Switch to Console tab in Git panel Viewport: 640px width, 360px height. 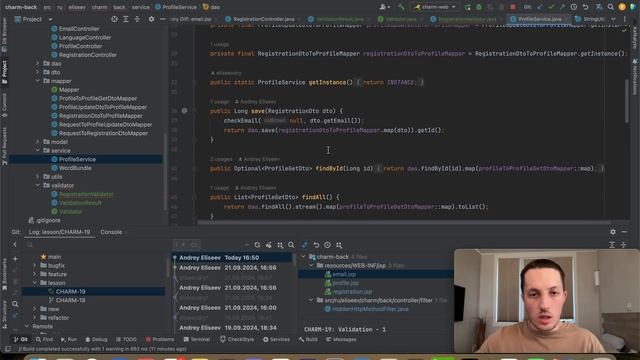[x=111, y=232]
